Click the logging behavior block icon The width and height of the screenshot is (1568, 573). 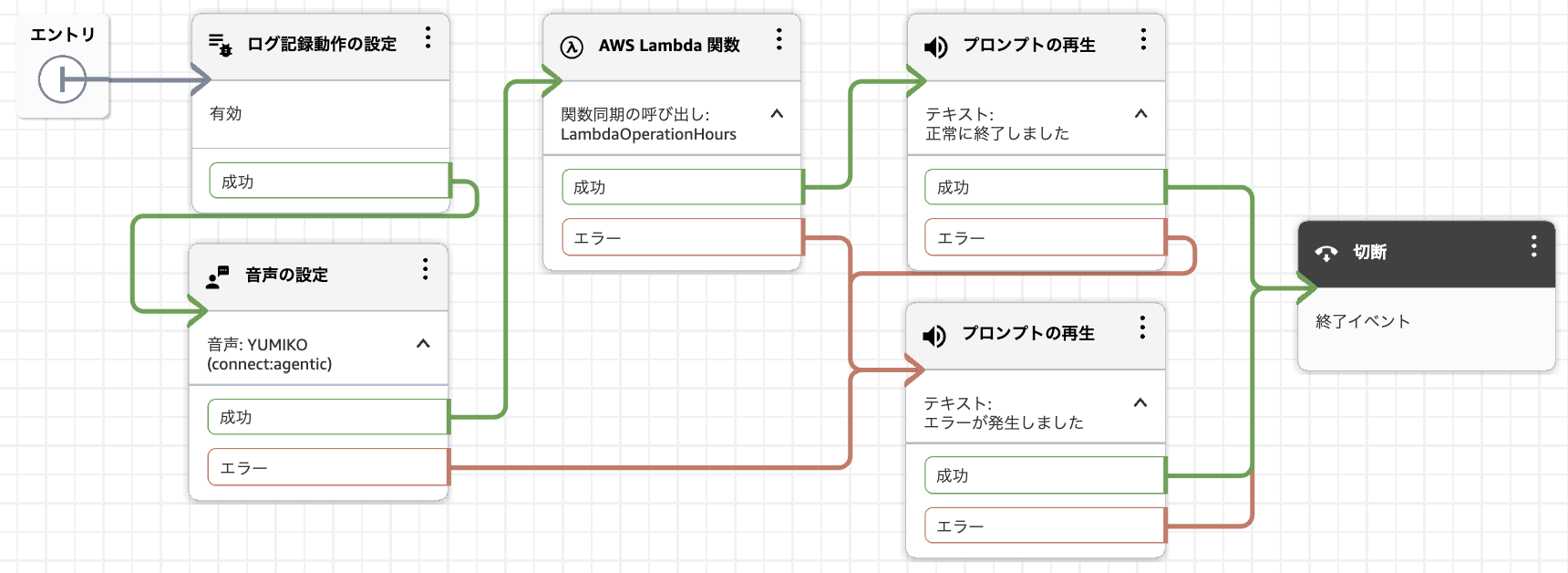220,45
